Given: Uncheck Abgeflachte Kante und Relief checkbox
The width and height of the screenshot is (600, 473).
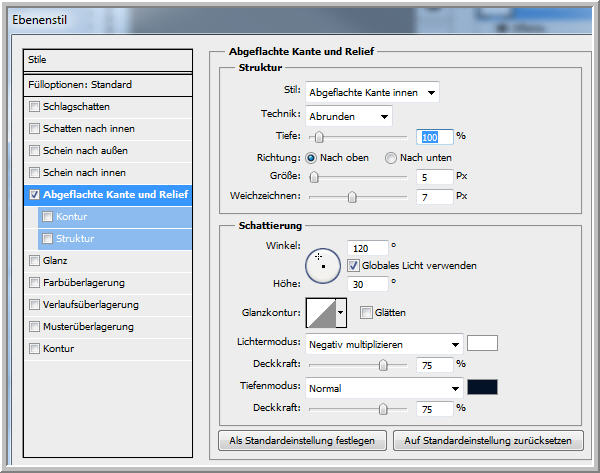Looking at the screenshot, I should click(34, 194).
